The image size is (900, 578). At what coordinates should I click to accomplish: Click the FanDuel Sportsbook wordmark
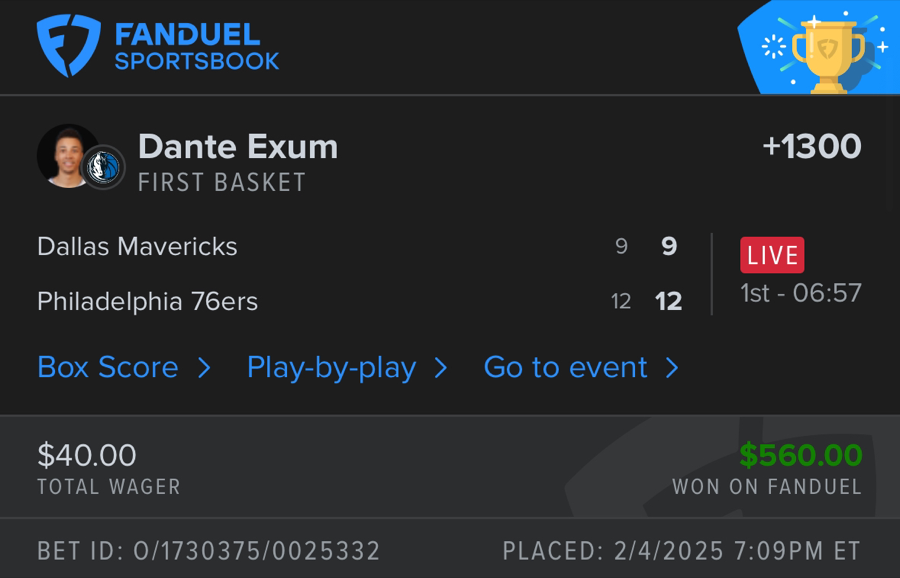(196, 46)
